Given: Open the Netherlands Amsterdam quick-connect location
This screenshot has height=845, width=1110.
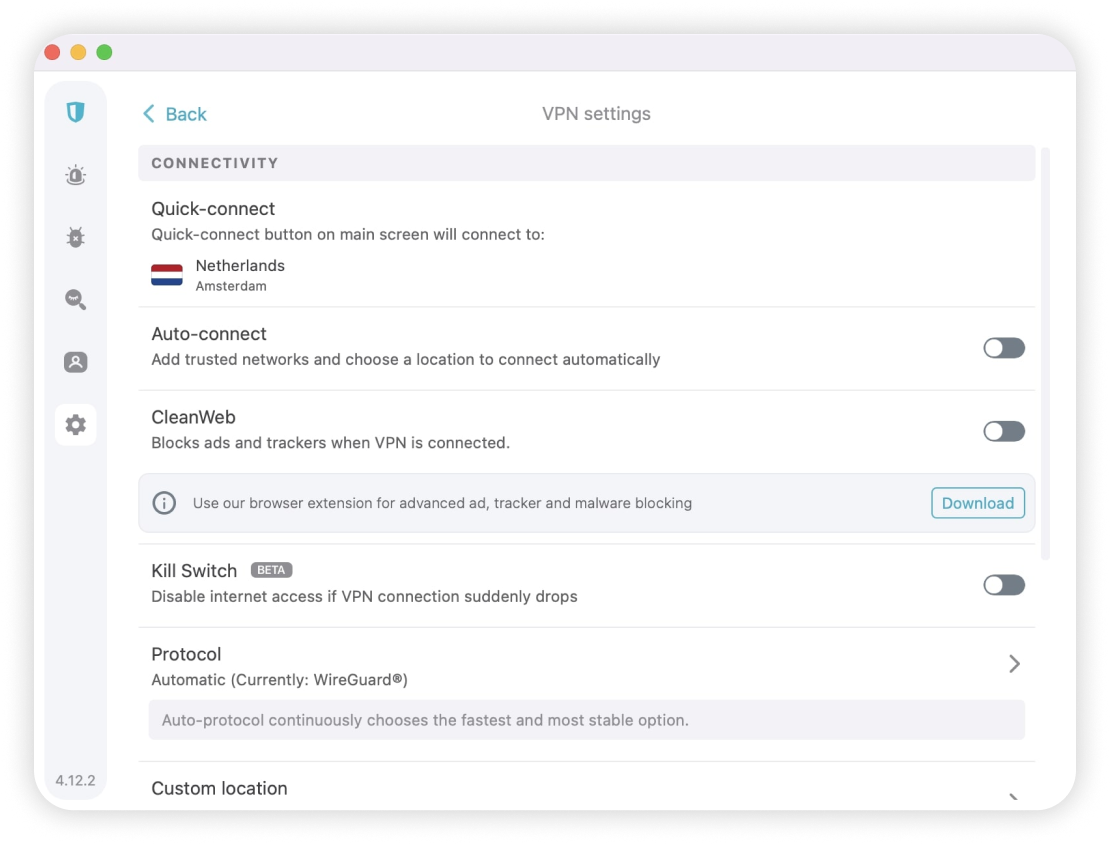Looking at the screenshot, I should tap(218, 275).
